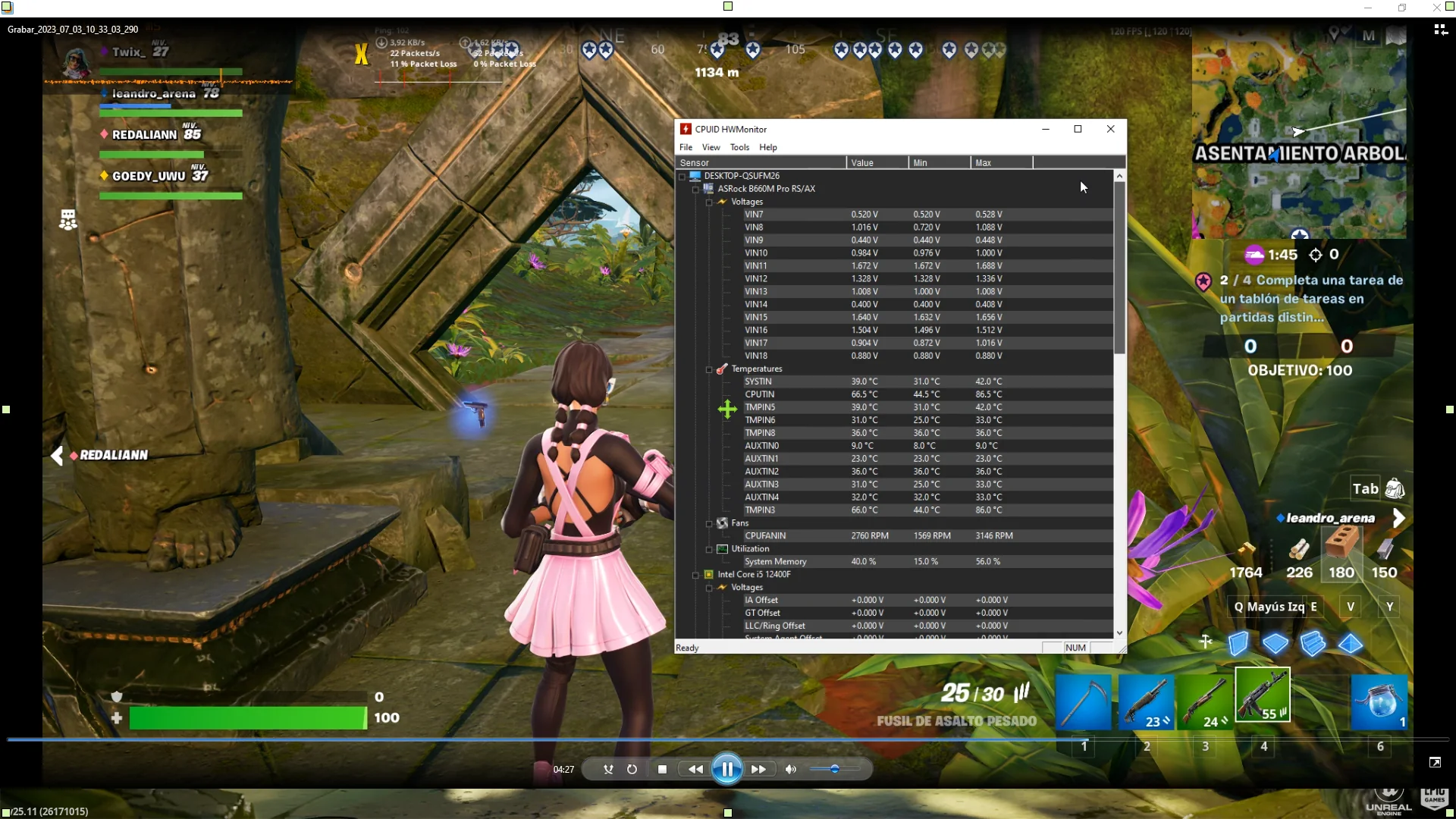1456x819 pixels.
Task: Fast-forward the video using the next button
Action: 758,769
